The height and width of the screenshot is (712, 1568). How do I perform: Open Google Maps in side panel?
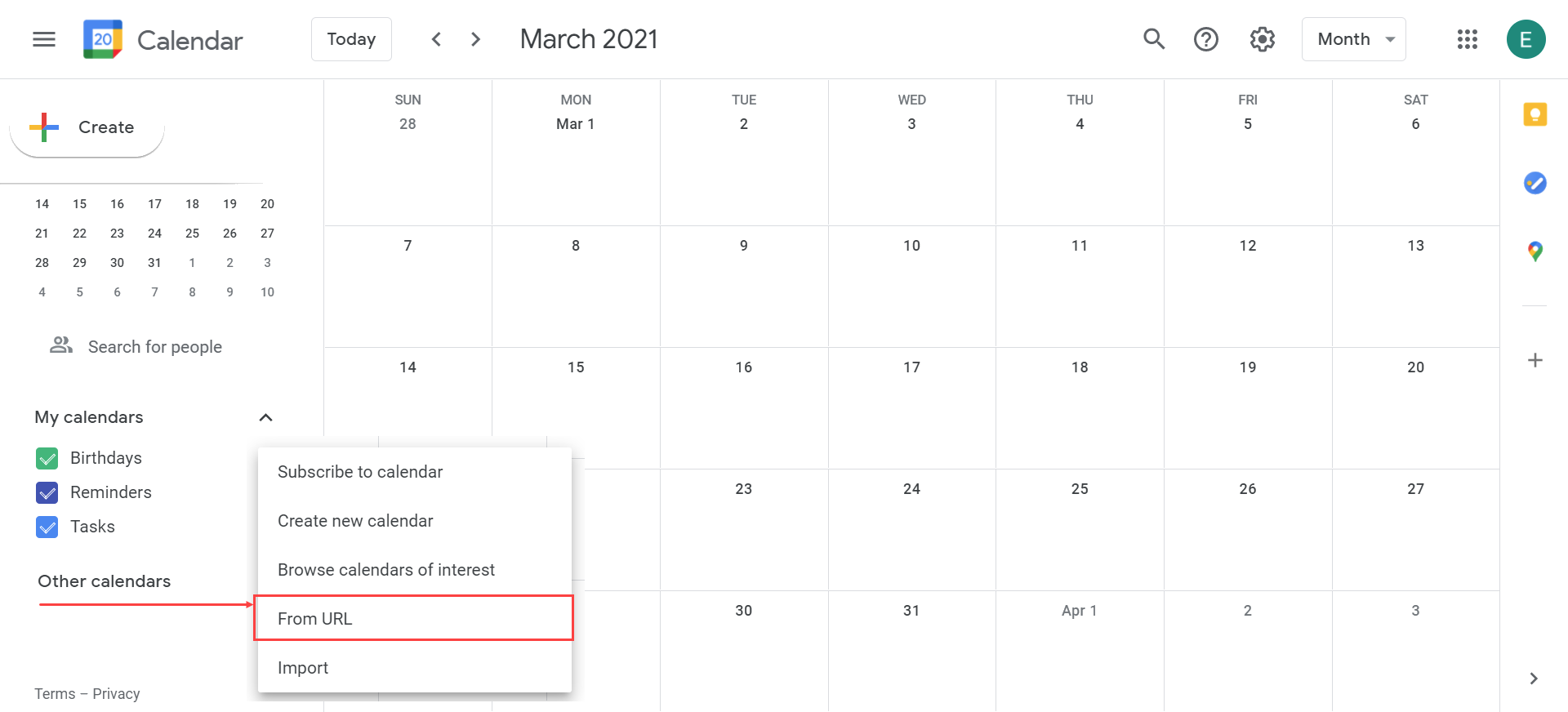point(1535,251)
